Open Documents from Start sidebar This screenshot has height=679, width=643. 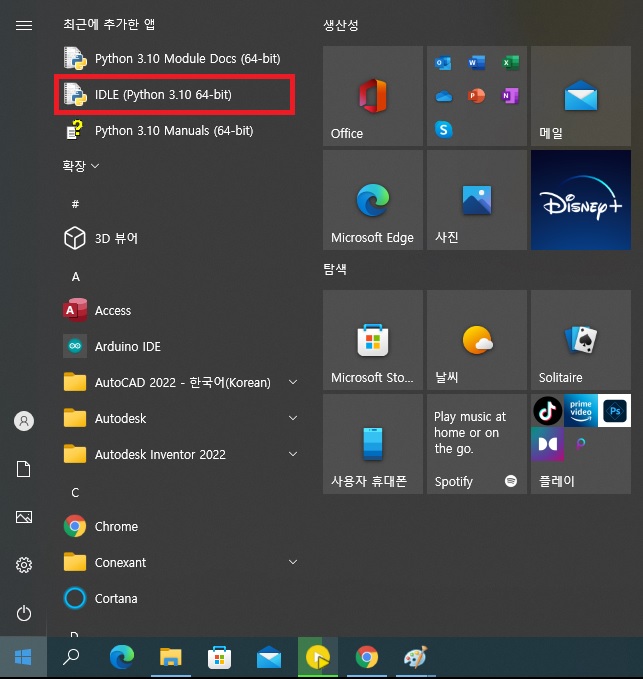point(24,469)
